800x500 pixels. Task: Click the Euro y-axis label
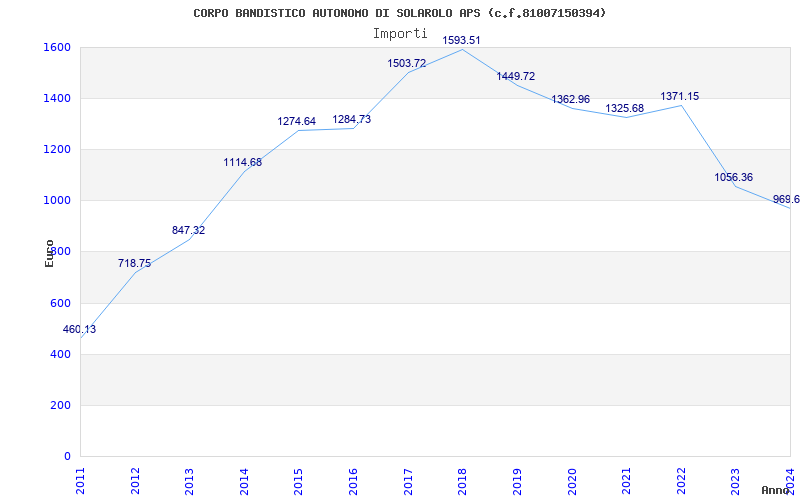pyautogui.click(x=49, y=254)
